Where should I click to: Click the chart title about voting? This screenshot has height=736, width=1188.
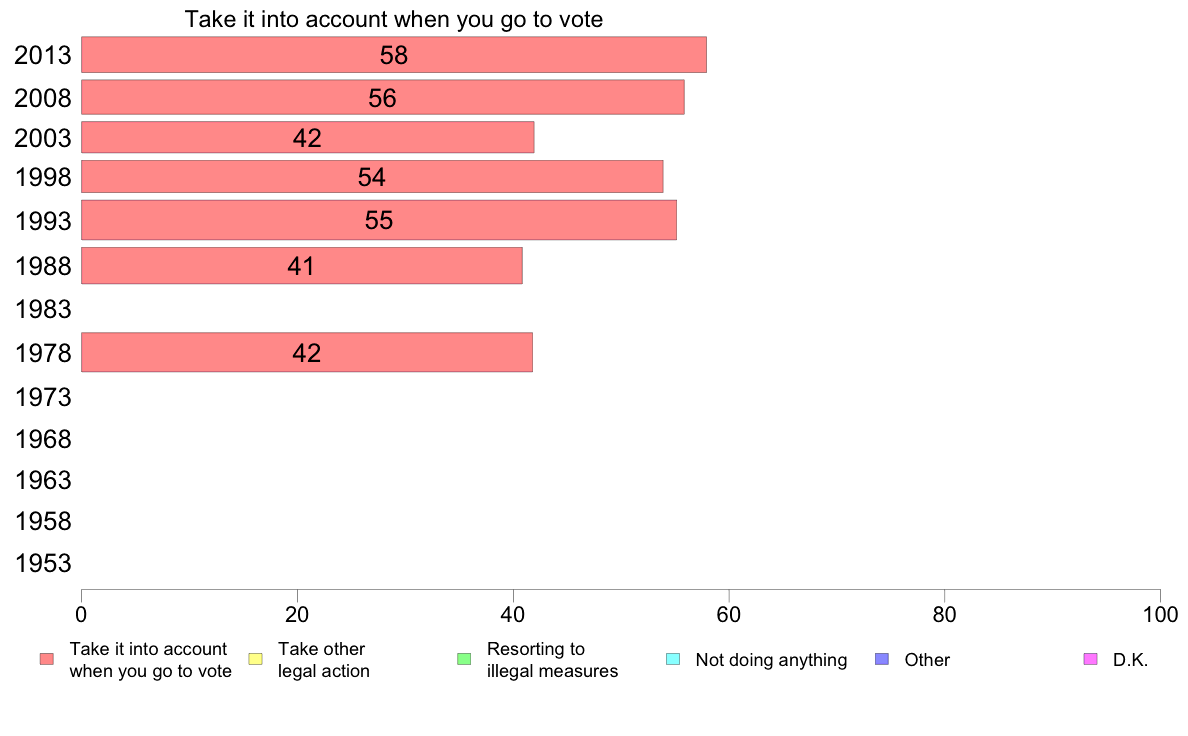tap(394, 19)
